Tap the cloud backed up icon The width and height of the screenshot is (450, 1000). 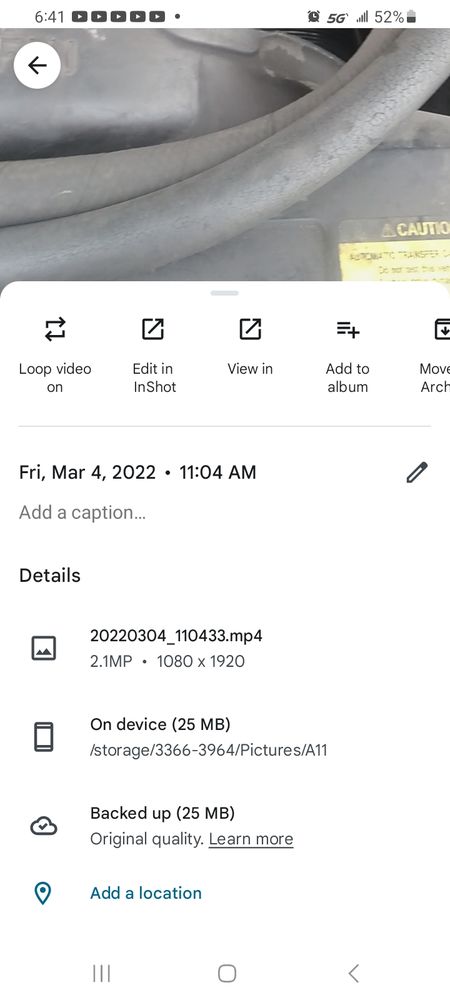pyautogui.click(x=44, y=827)
